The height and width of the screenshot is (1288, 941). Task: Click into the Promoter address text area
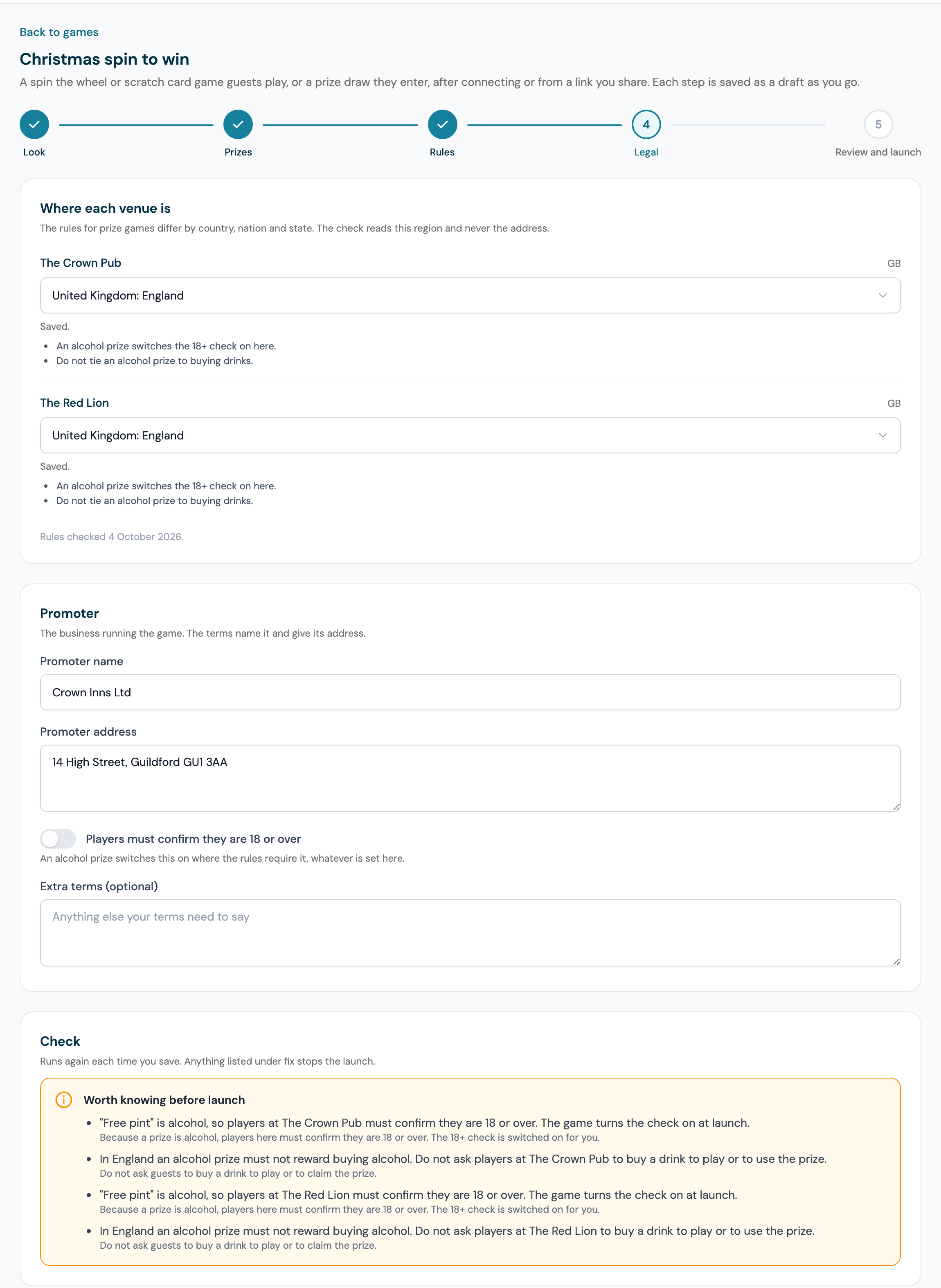point(470,778)
